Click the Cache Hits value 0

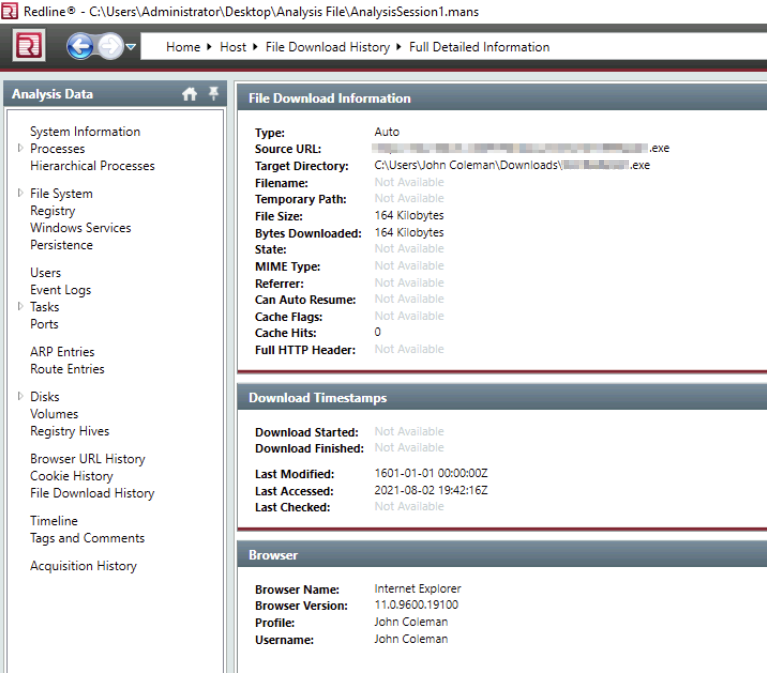click(378, 332)
